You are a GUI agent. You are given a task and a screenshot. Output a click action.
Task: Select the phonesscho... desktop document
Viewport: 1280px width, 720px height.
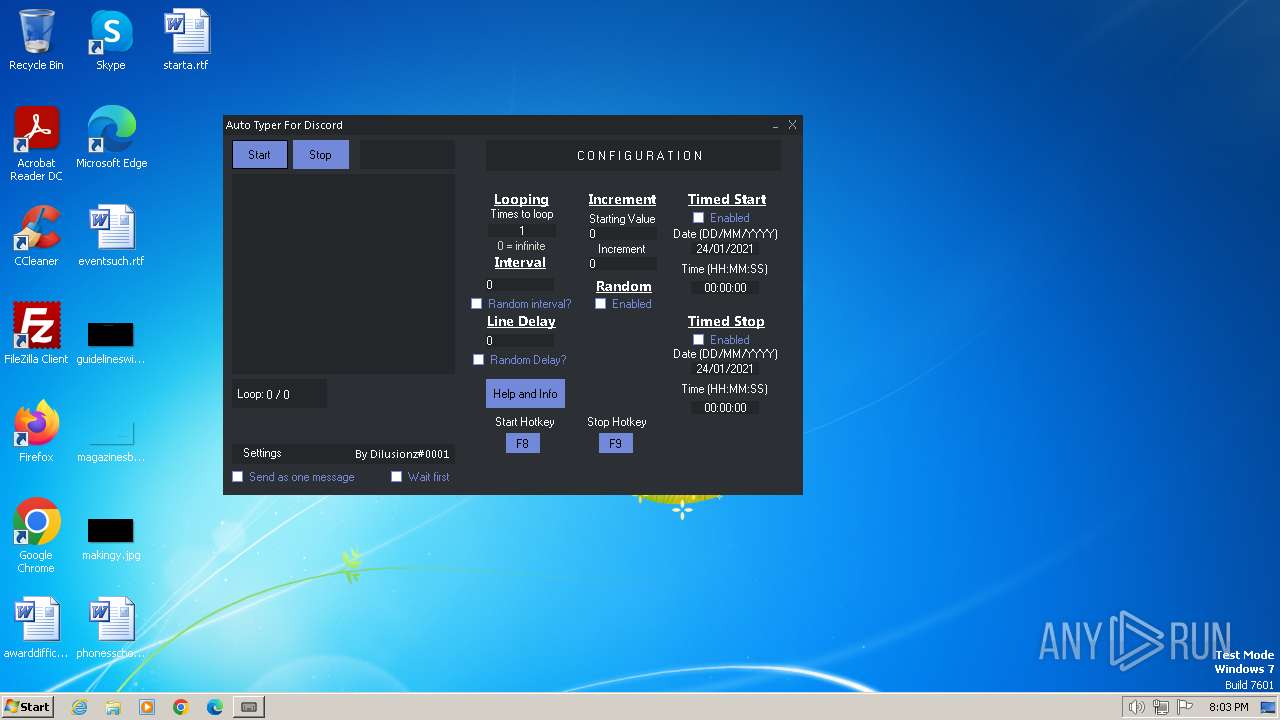(111, 627)
